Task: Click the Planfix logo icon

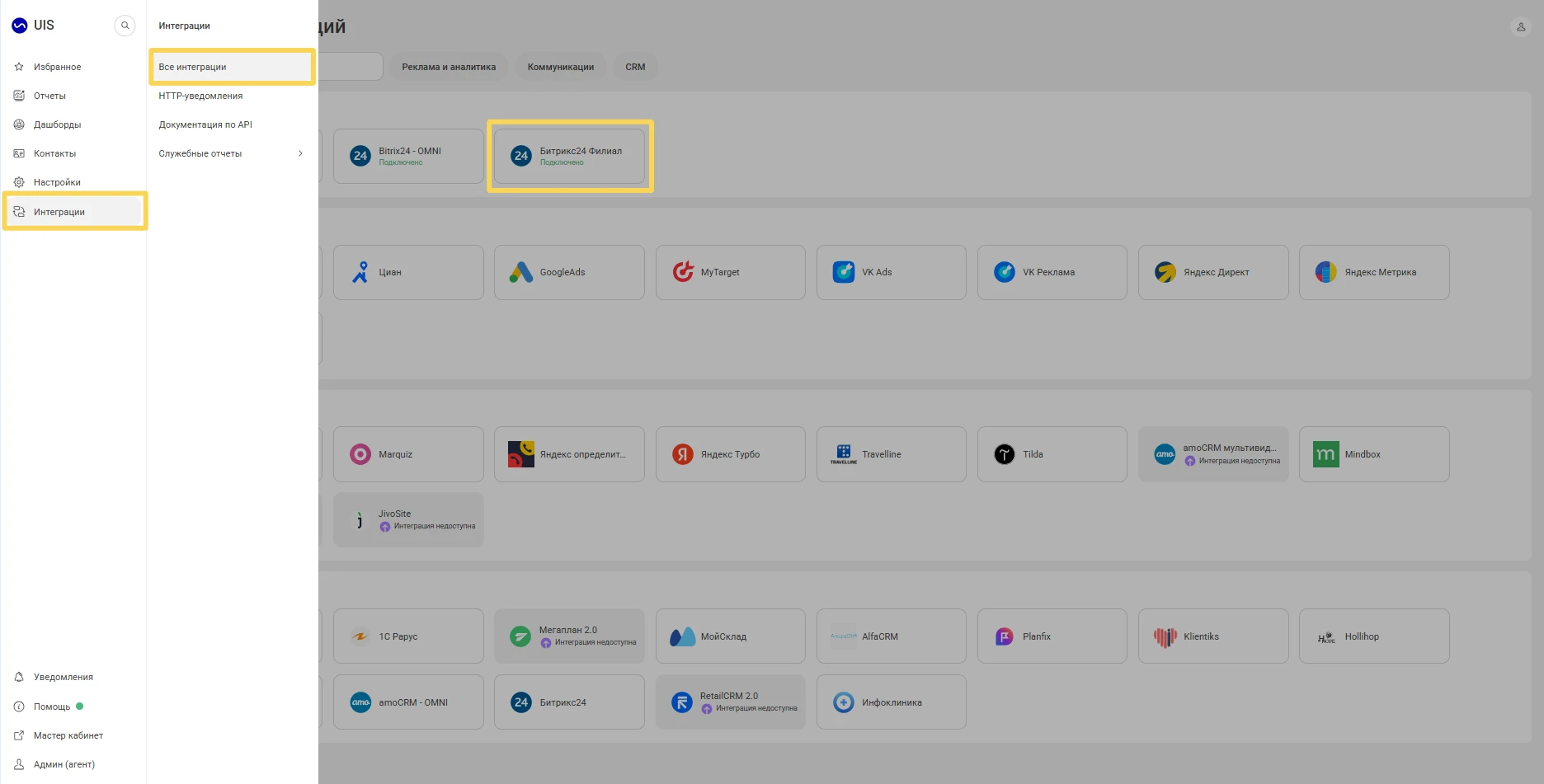Action: (x=1005, y=636)
